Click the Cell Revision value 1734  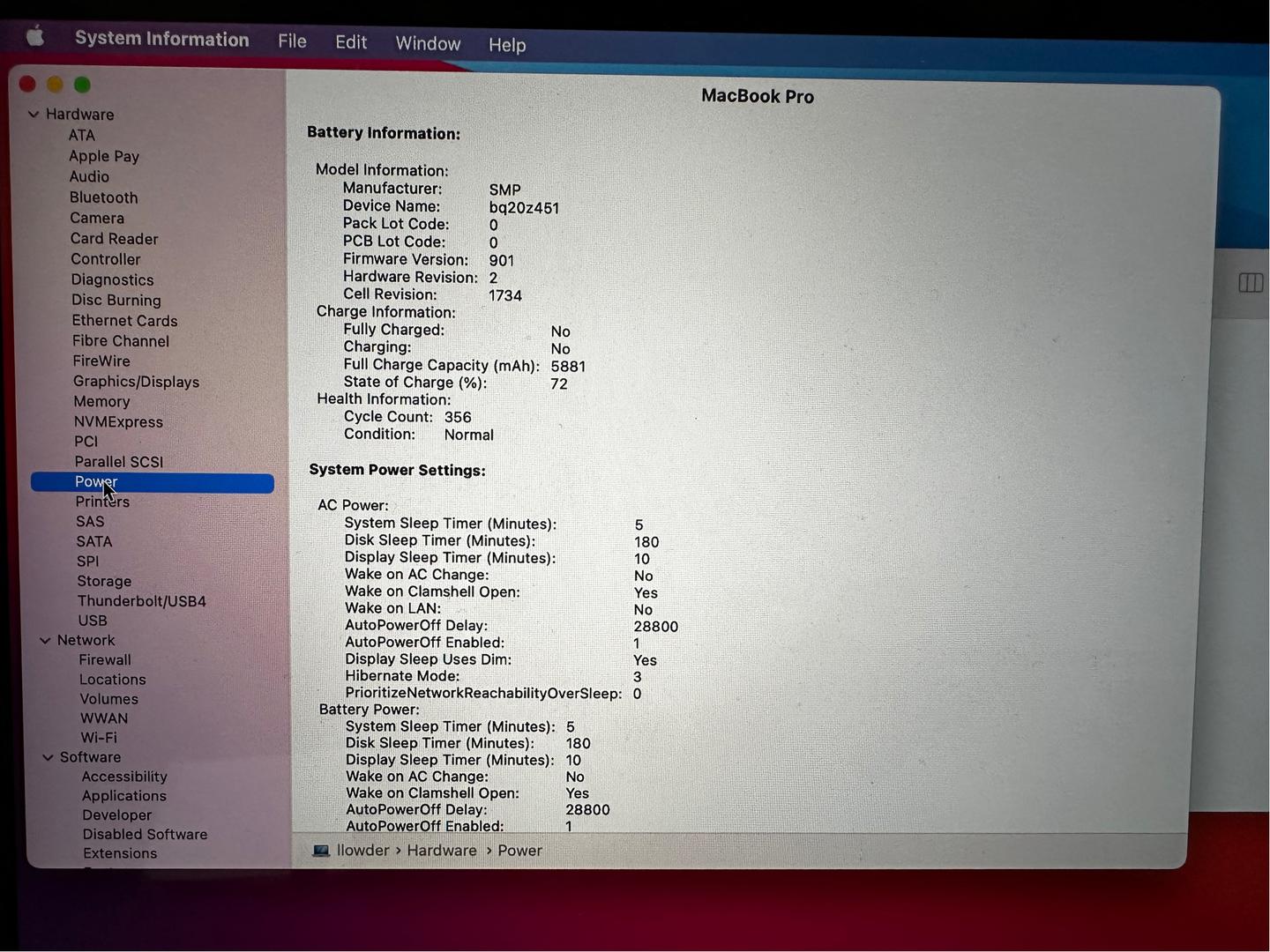point(505,295)
